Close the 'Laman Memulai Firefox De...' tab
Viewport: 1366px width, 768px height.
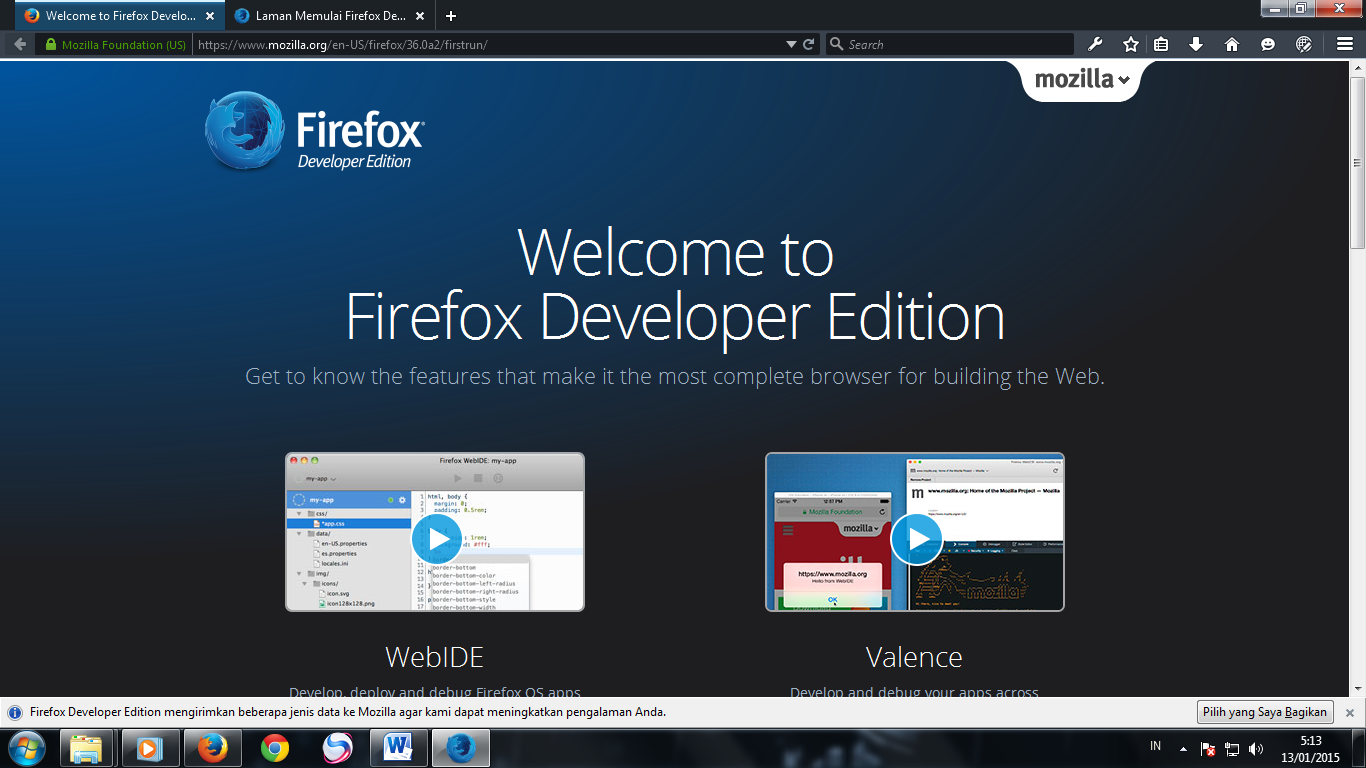(x=420, y=16)
